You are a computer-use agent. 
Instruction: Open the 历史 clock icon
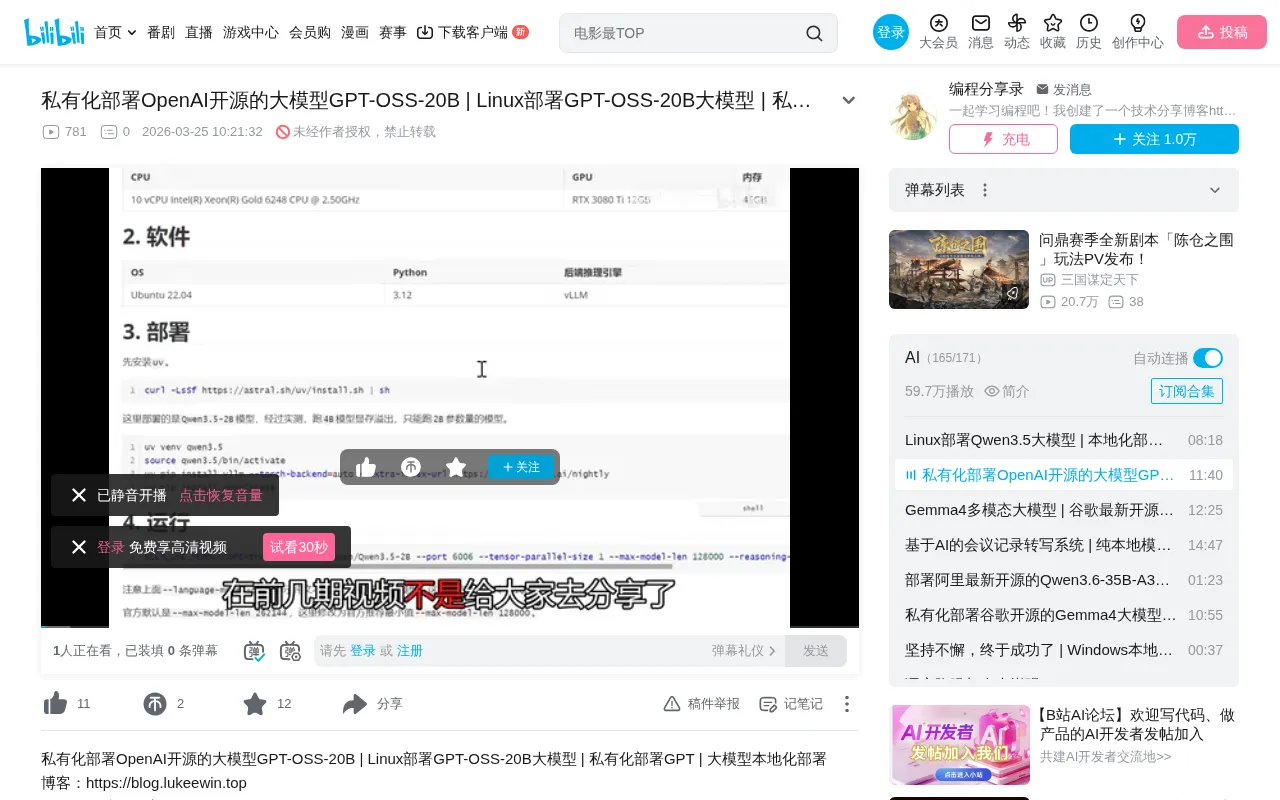coord(1089,23)
